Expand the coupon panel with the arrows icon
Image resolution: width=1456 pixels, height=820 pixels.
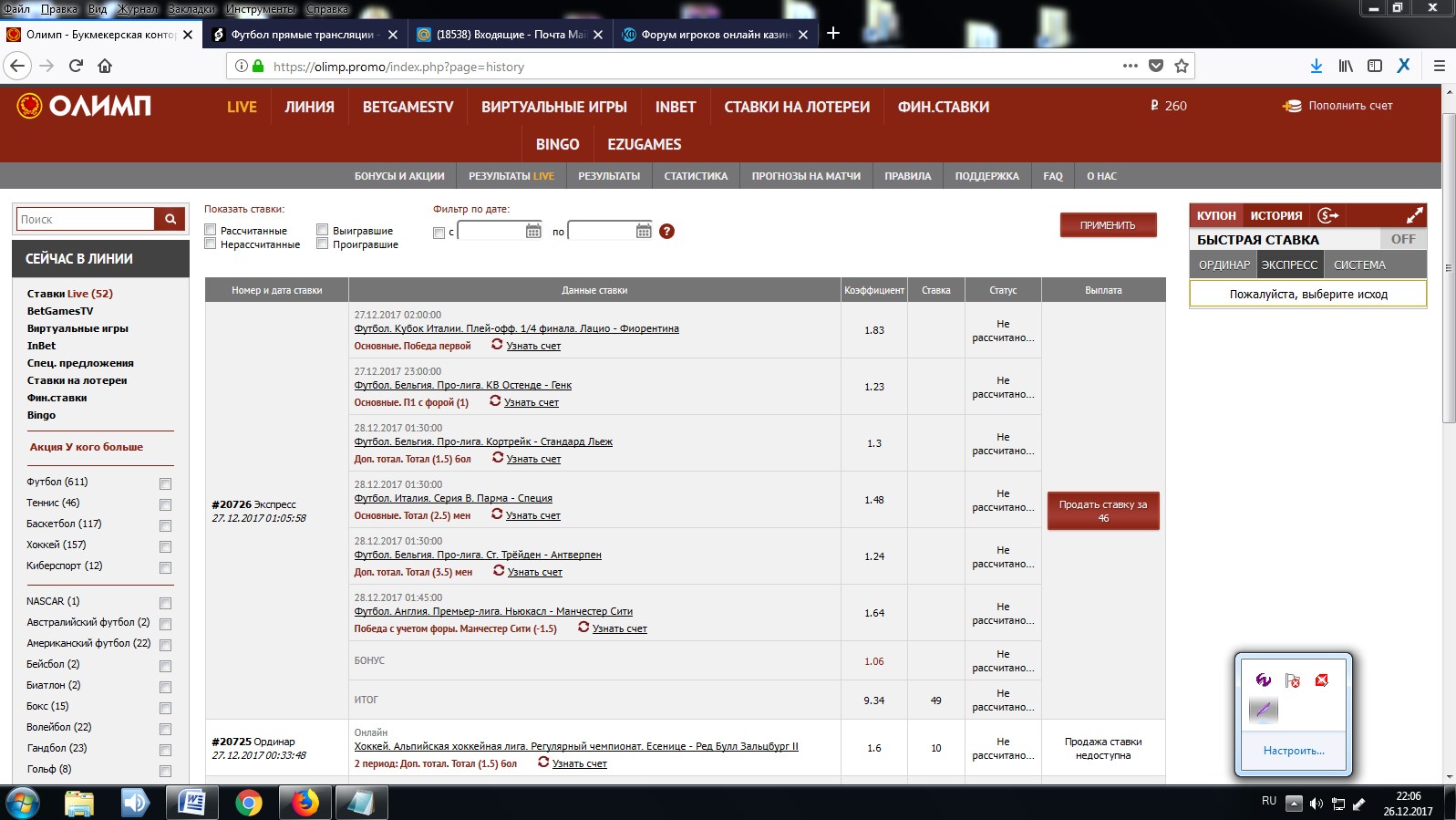[x=1414, y=215]
